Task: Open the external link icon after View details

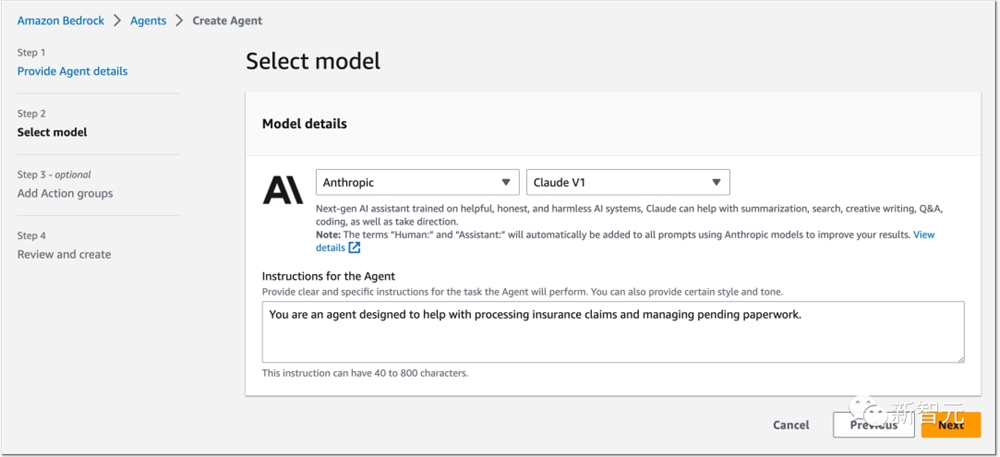Action: pyautogui.click(x=355, y=248)
